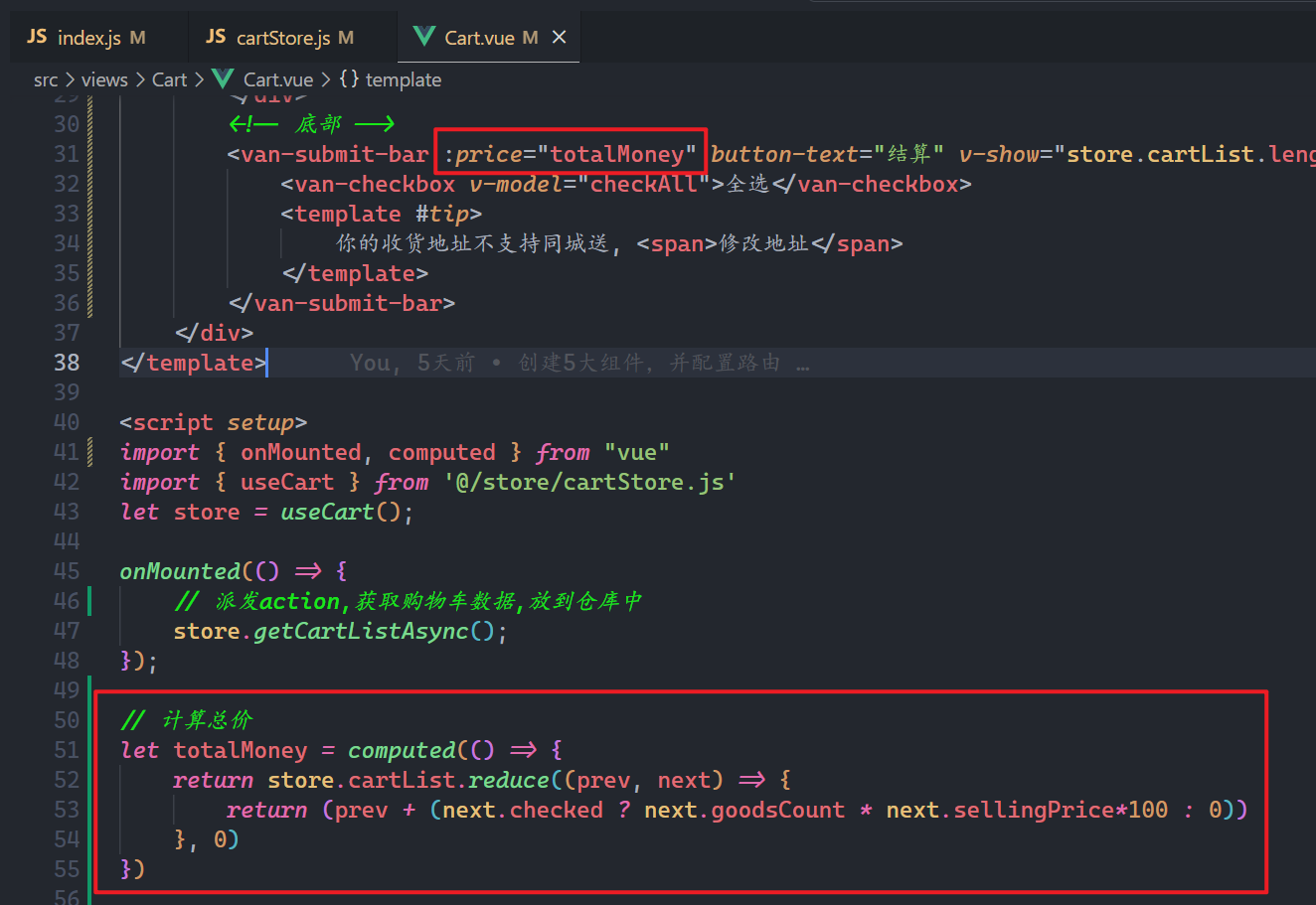Open the 'src' breadcrumb segment

click(x=46, y=79)
